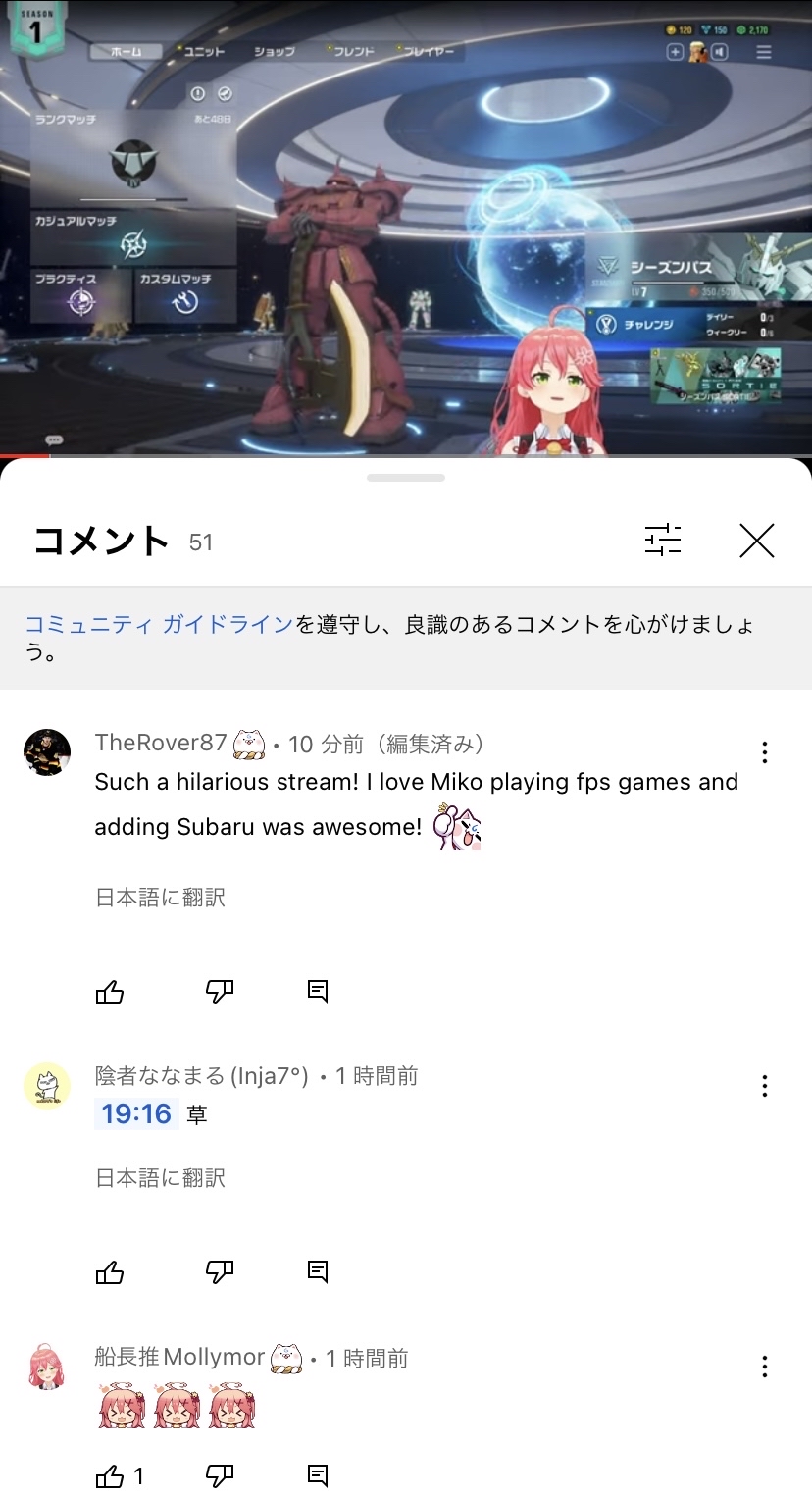Dislike 船長推Mollymor's comment

tap(220, 1475)
